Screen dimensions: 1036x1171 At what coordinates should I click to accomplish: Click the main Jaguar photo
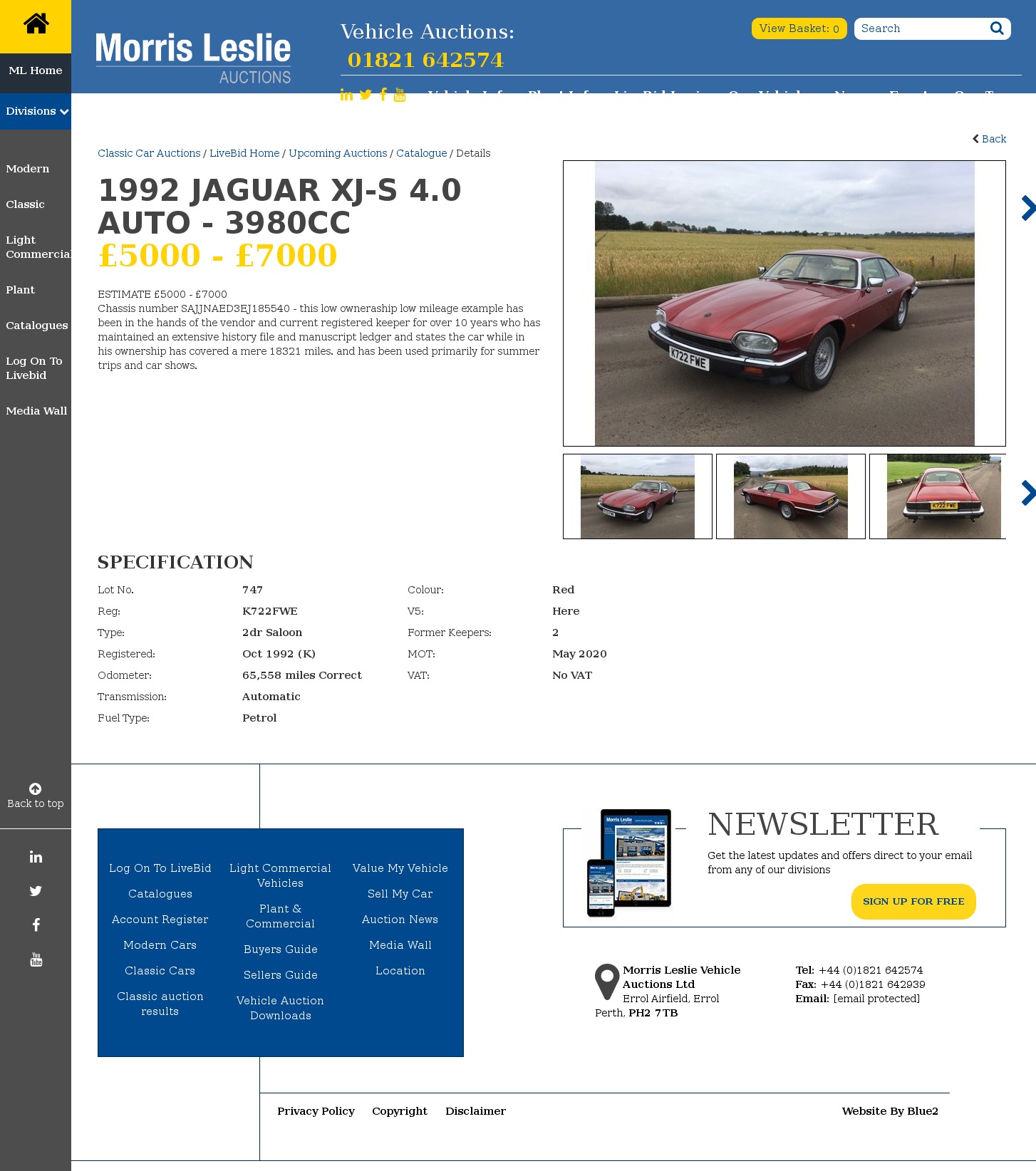(784, 303)
